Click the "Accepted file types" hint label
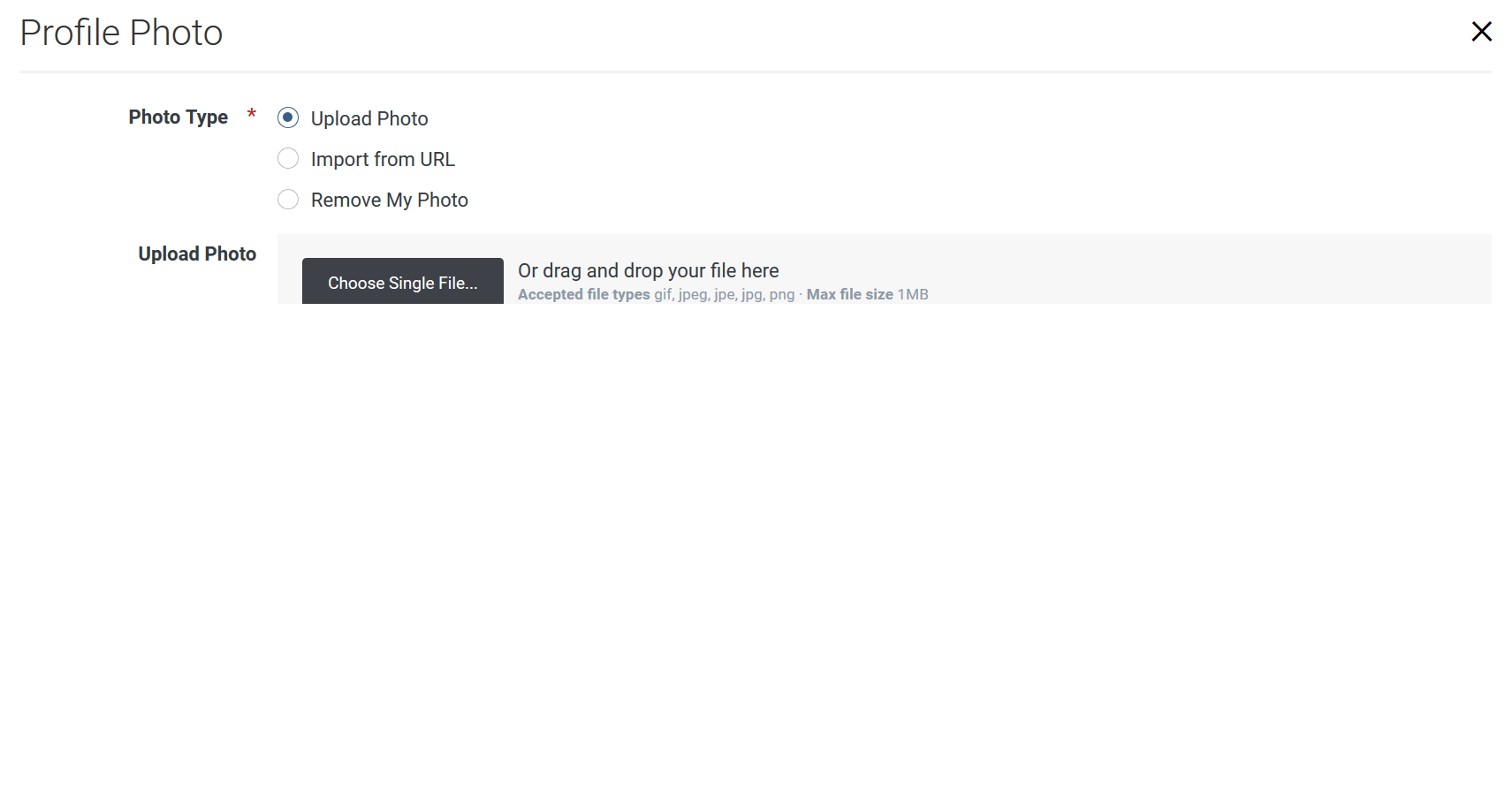Viewport: 1512px width, 795px height. 583,295
